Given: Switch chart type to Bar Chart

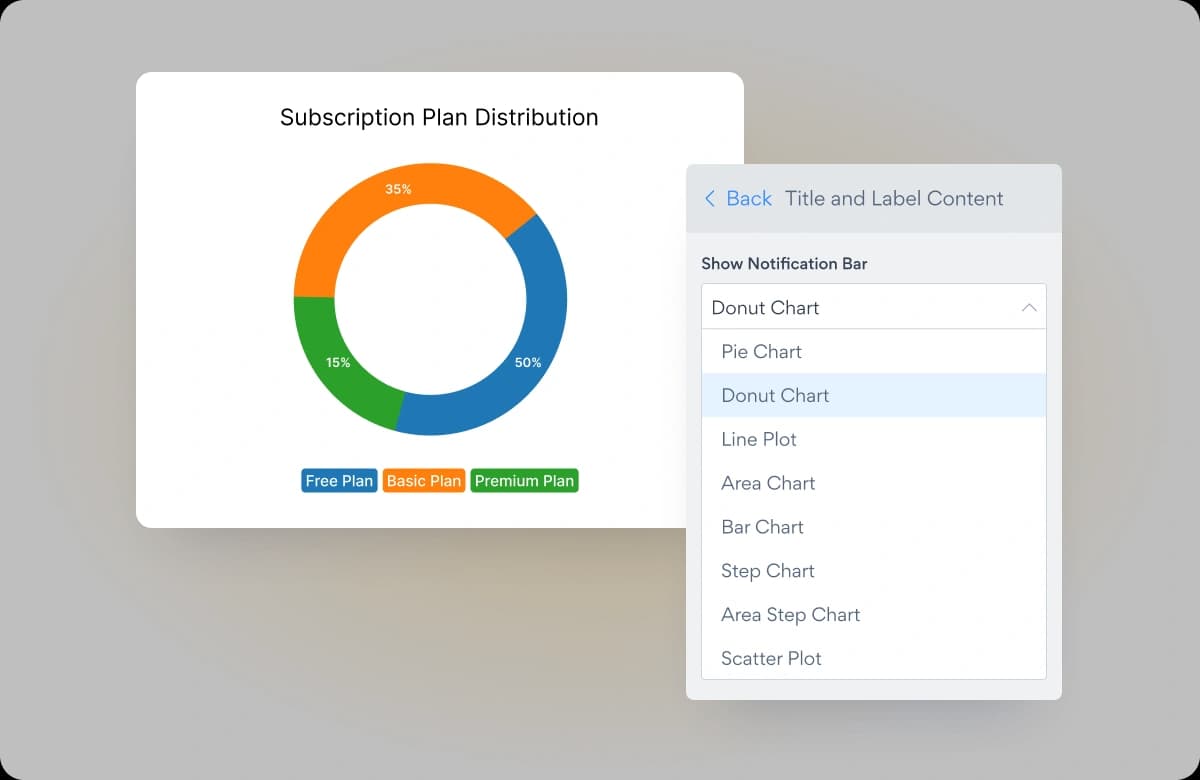Looking at the screenshot, I should click(x=874, y=527).
